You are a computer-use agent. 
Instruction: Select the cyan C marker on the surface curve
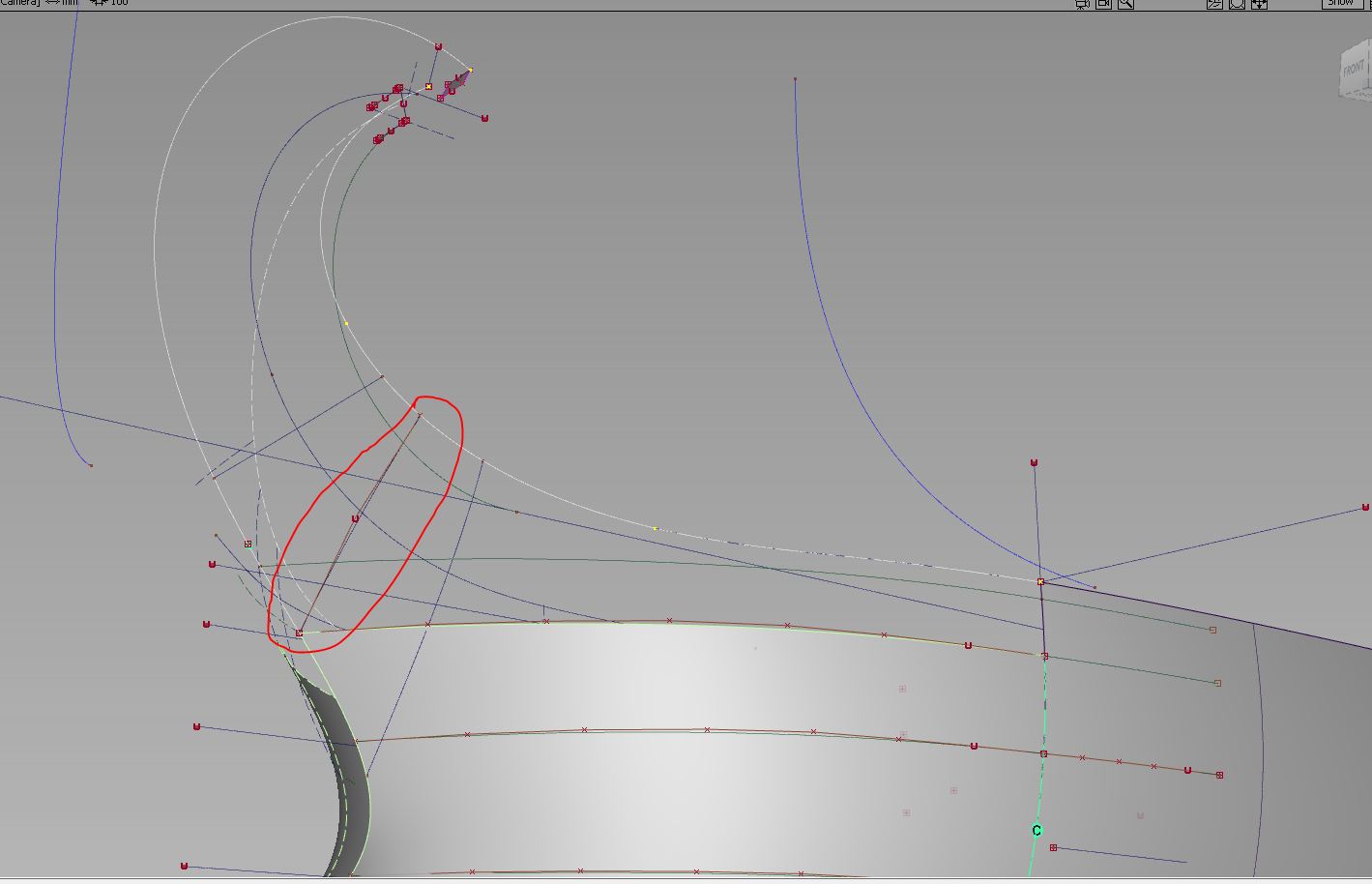click(1036, 830)
